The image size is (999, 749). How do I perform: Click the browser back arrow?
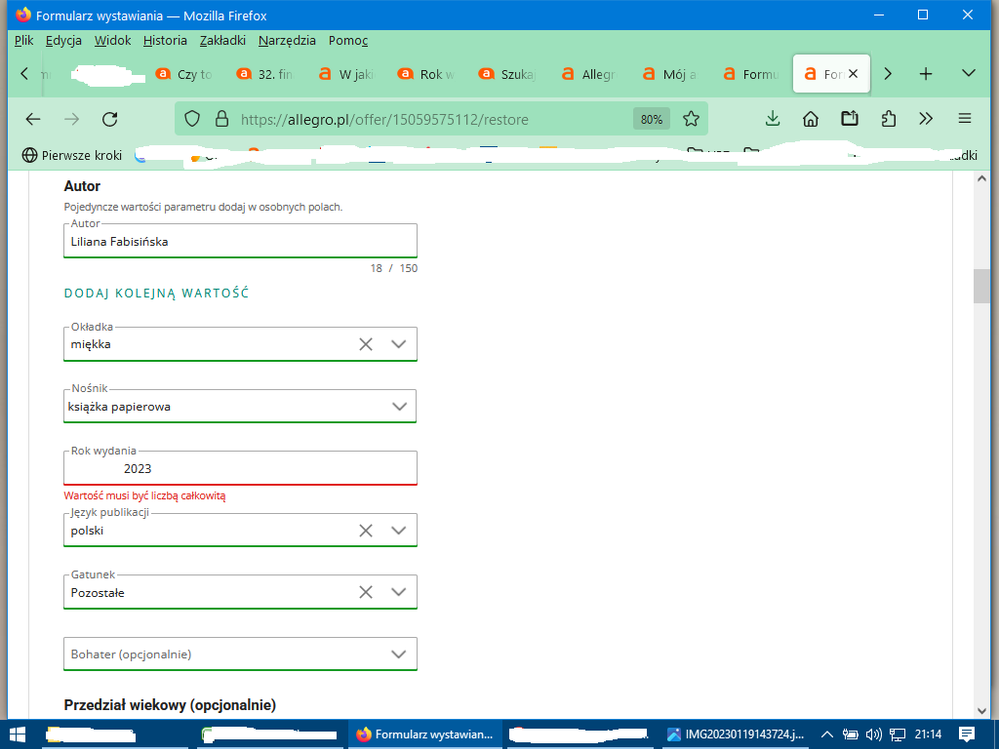(x=33, y=119)
